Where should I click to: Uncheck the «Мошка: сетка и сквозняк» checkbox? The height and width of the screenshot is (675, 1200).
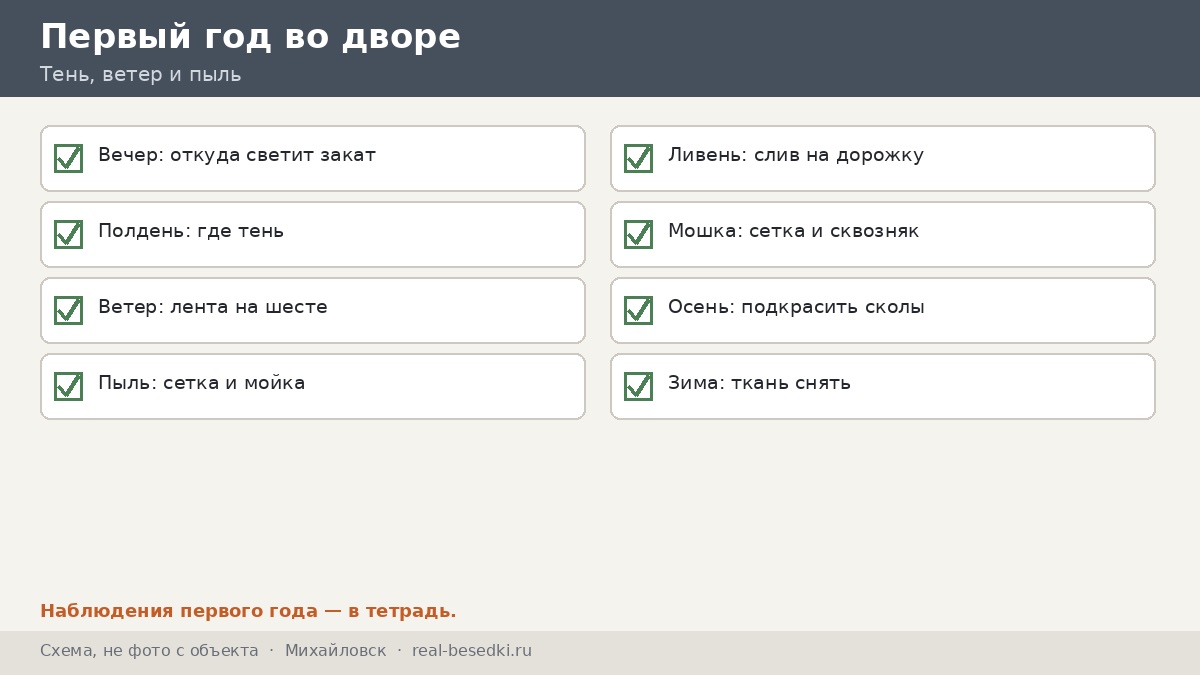(x=638, y=234)
